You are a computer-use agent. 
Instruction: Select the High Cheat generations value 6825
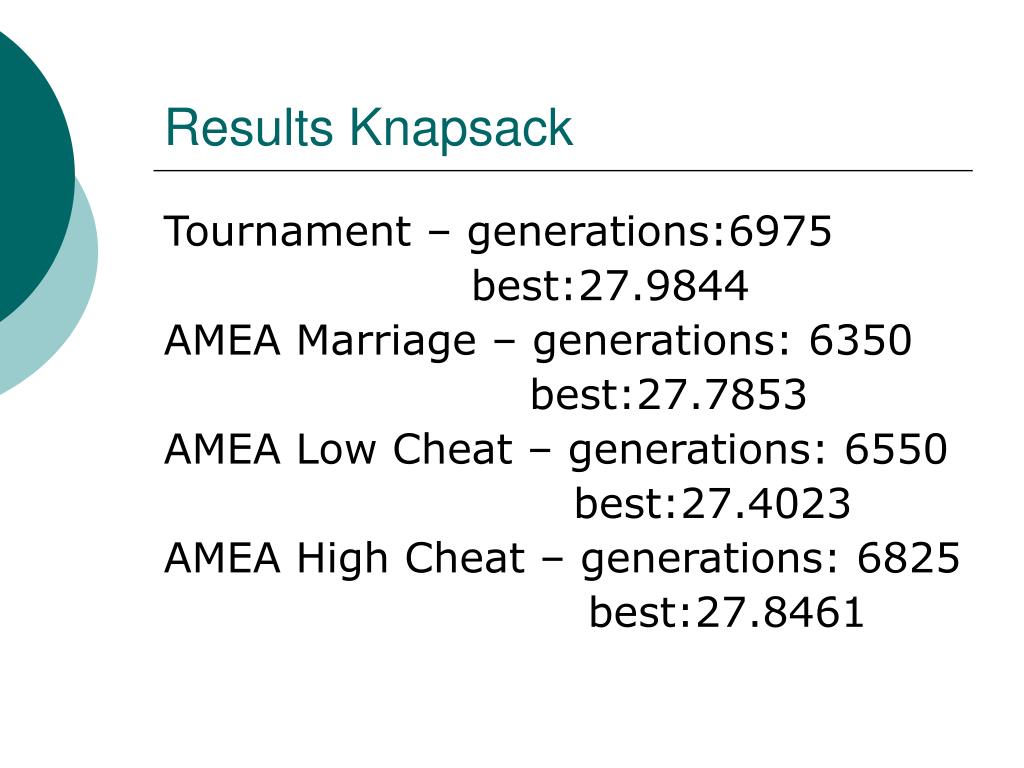(908, 558)
